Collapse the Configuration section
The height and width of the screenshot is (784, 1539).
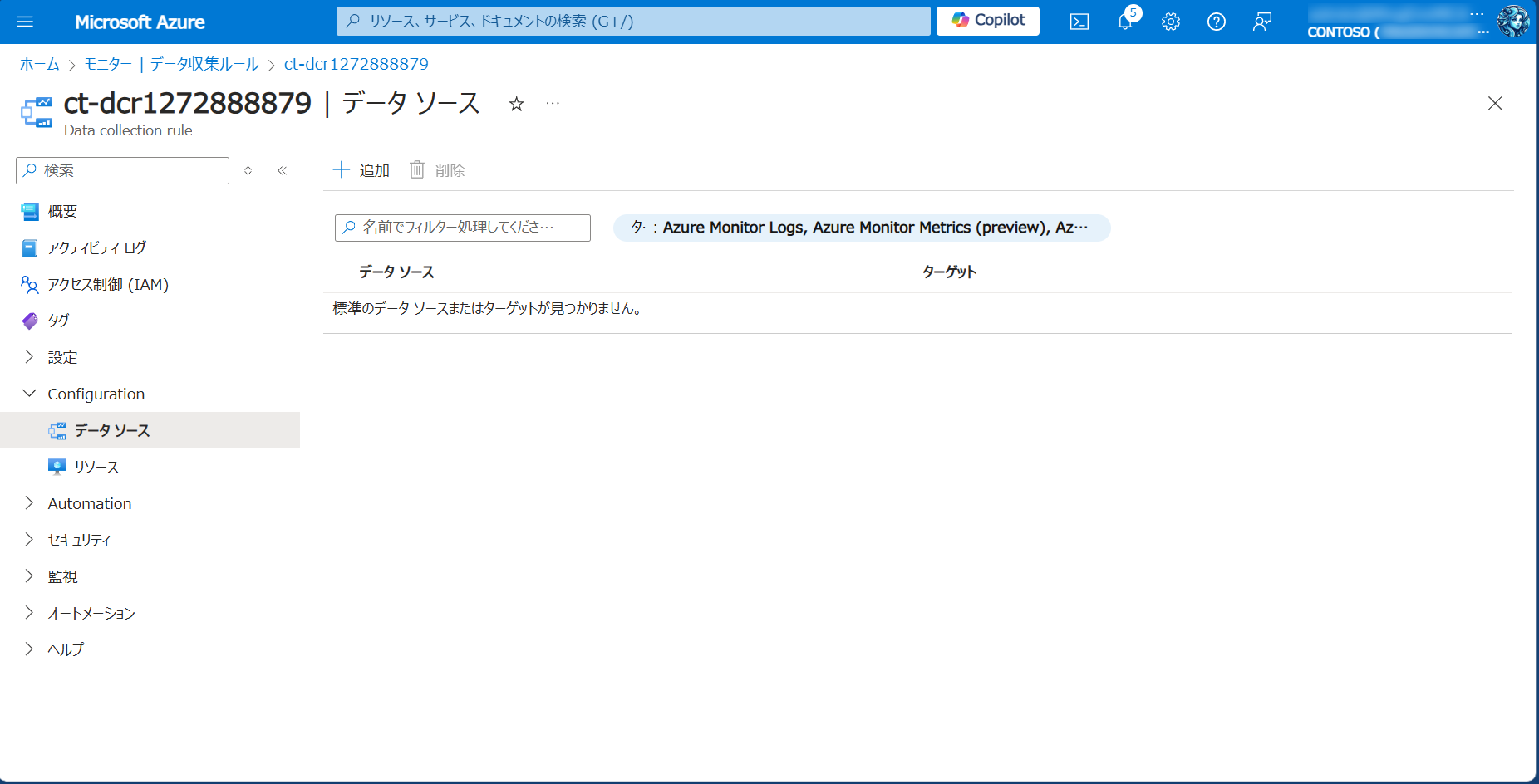[96, 394]
